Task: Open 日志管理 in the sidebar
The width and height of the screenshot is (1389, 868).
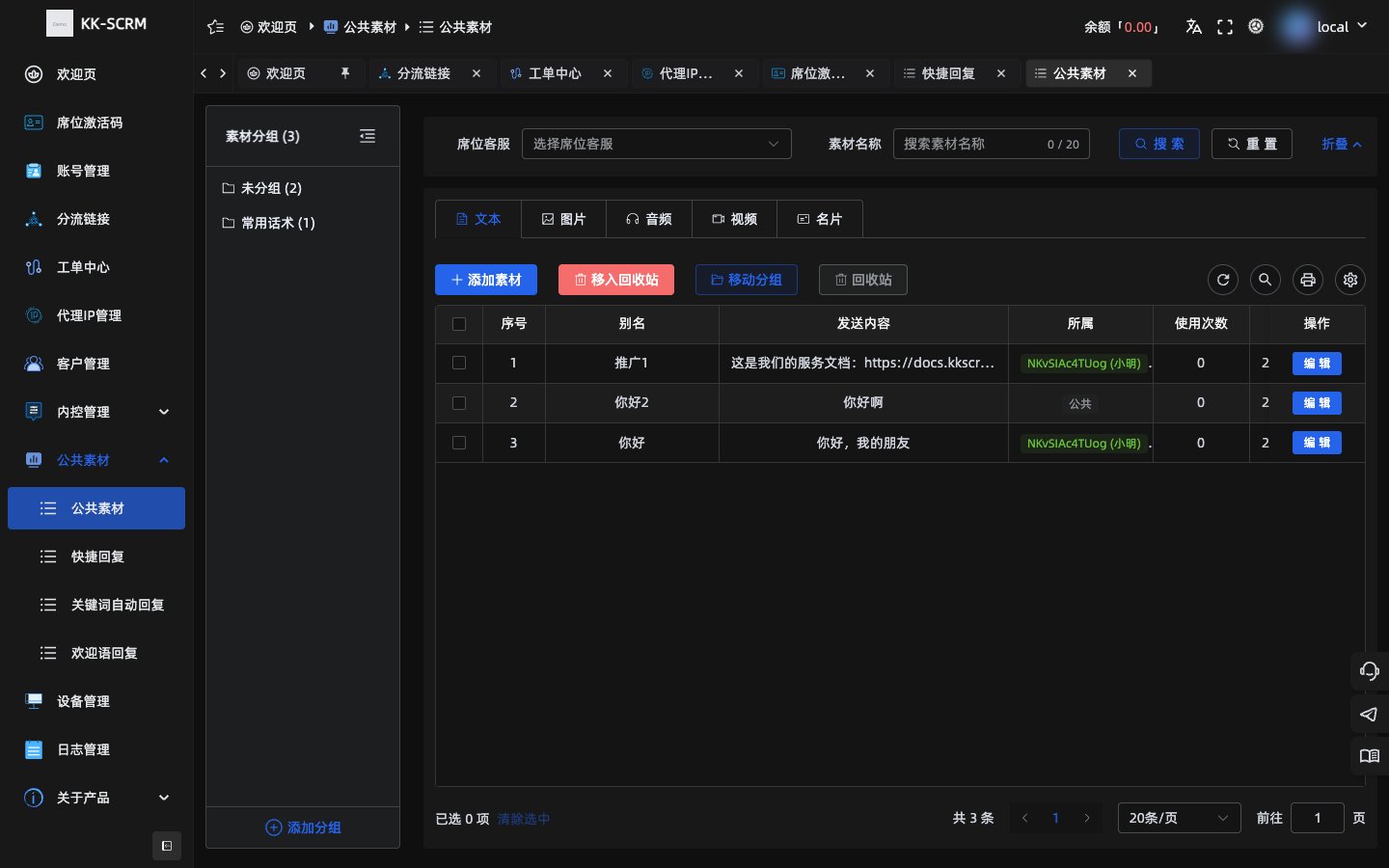Action: point(96,749)
